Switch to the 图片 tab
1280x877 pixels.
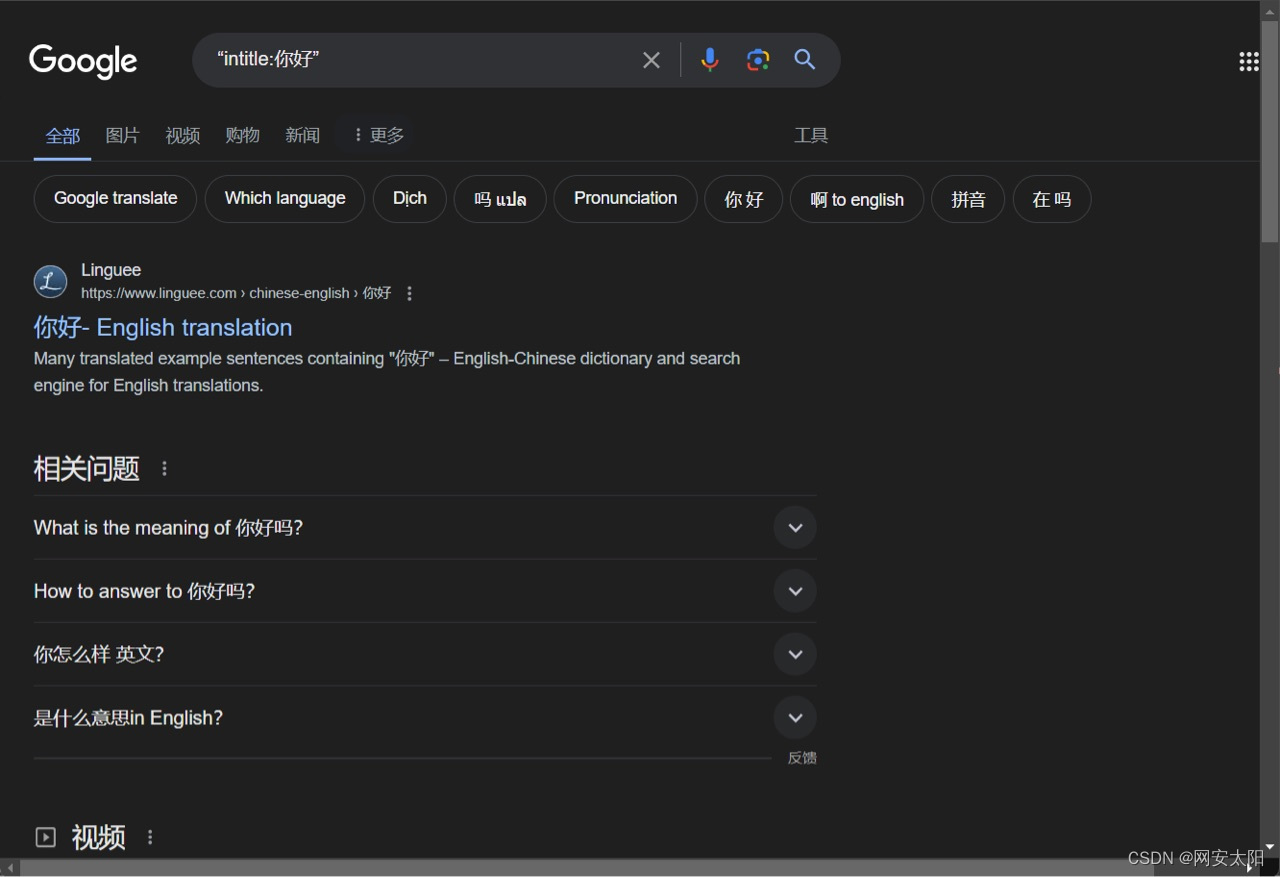click(x=123, y=135)
